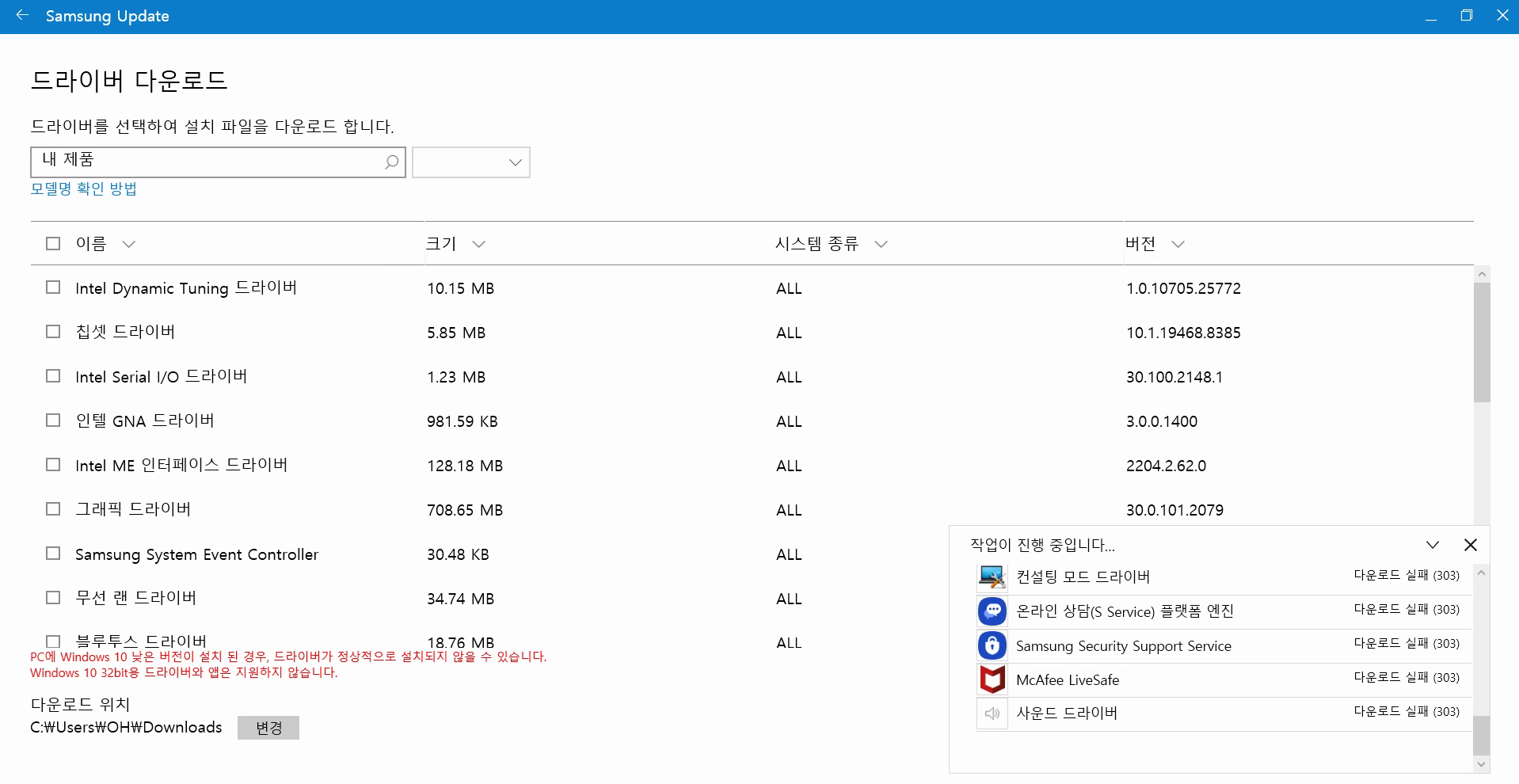Click the 크기 column header label
The height and width of the screenshot is (784, 1519).
(441, 243)
